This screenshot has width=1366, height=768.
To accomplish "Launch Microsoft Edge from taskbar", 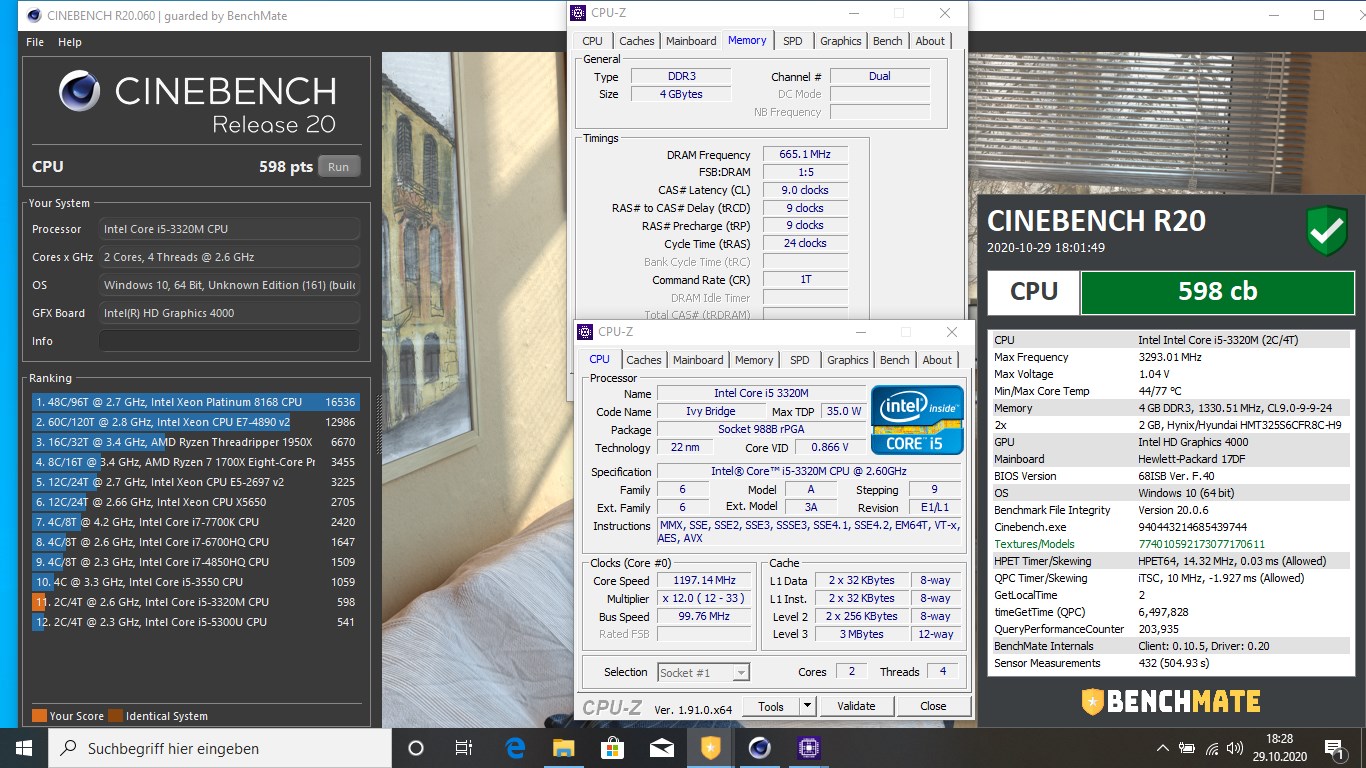I will (516, 748).
